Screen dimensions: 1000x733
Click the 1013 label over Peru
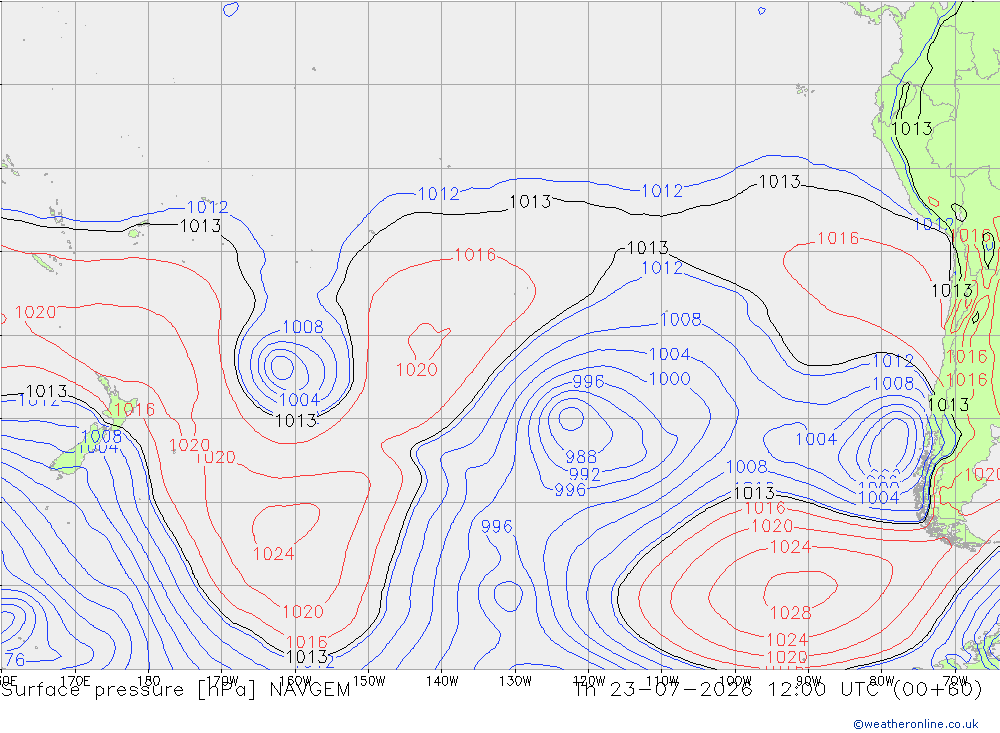[x=911, y=129]
